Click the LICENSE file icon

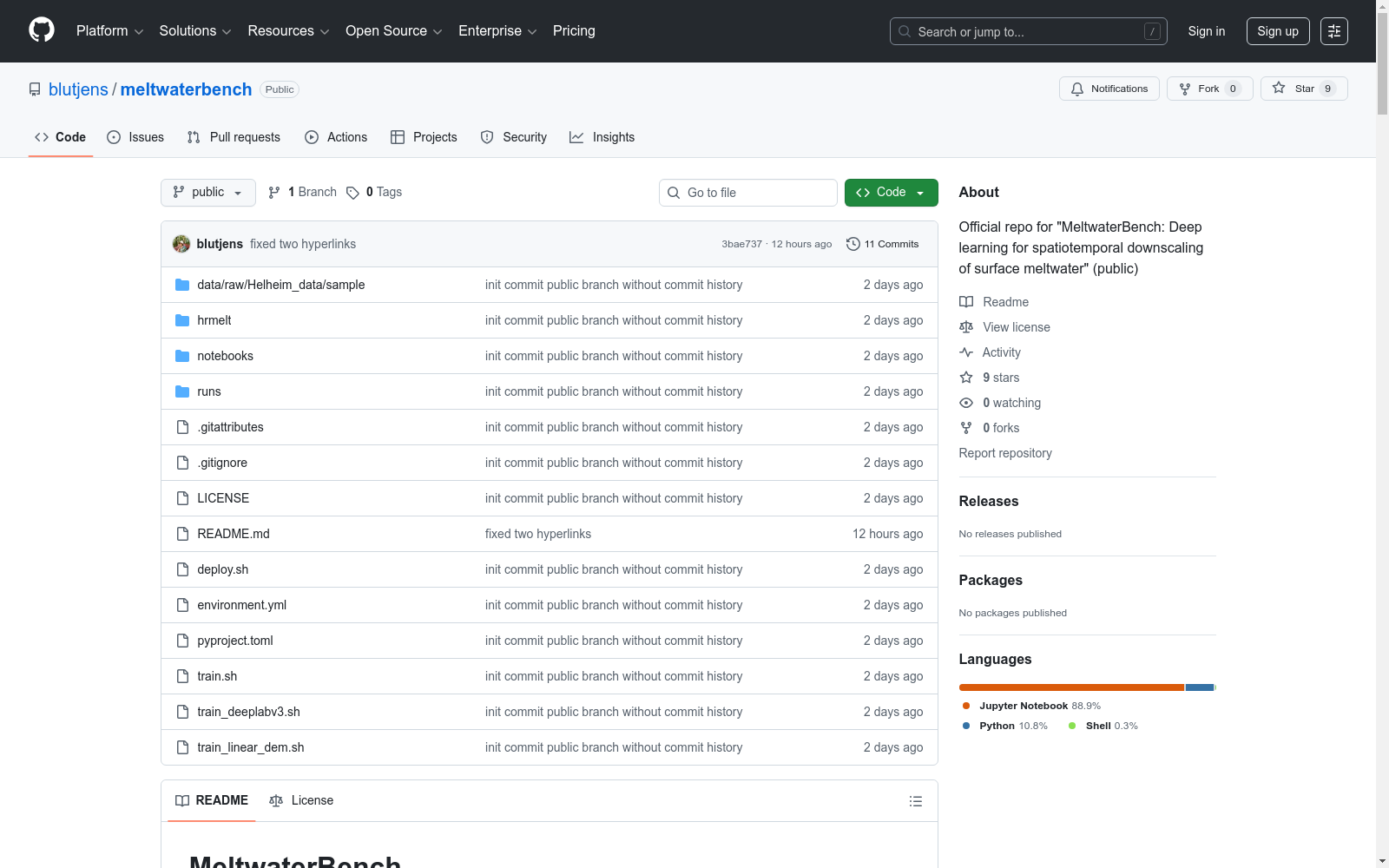[x=182, y=498]
